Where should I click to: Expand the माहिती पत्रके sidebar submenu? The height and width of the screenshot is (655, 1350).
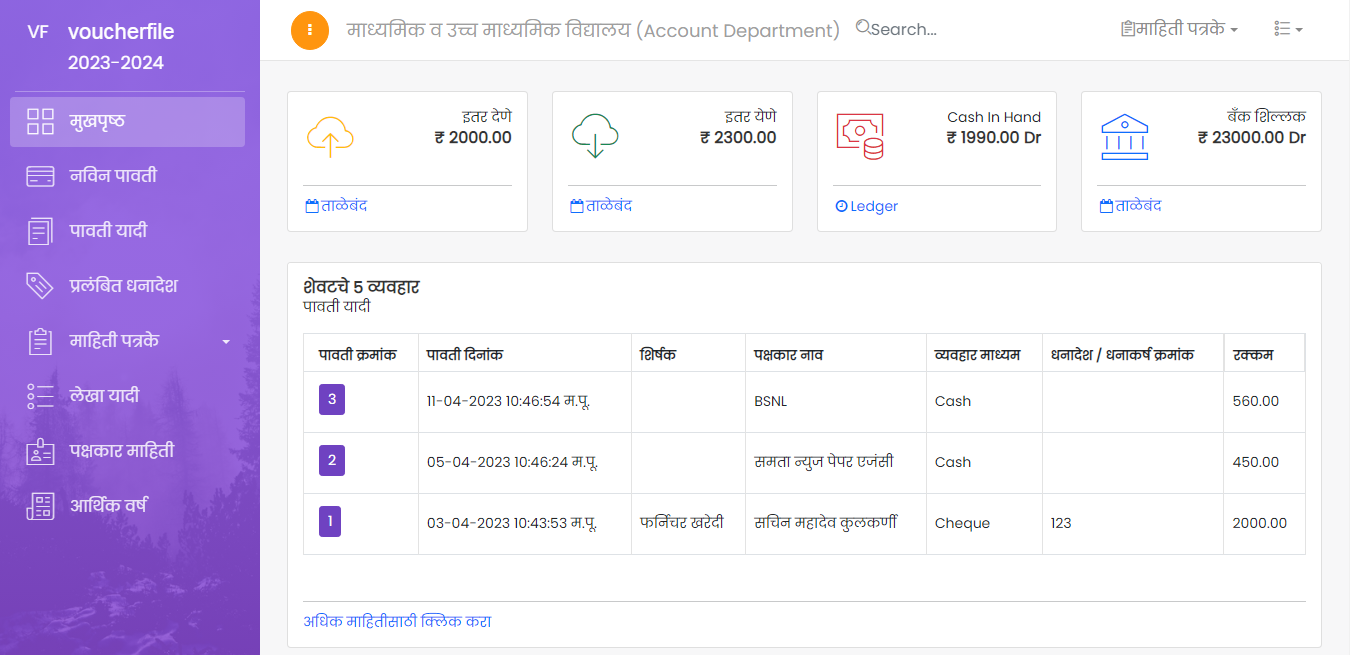pyautogui.click(x=127, y=341)
